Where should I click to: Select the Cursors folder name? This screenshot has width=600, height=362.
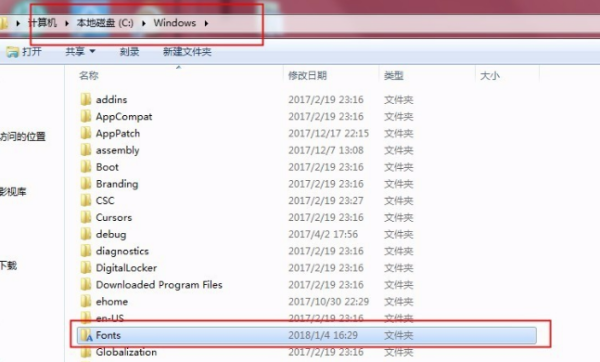tap(114, 217)
